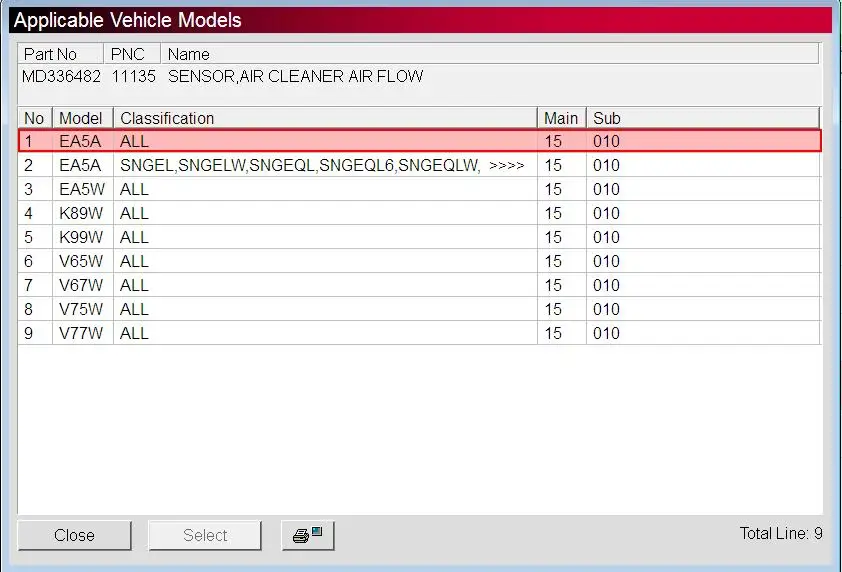Select the V65W model row

coord(419,261)
